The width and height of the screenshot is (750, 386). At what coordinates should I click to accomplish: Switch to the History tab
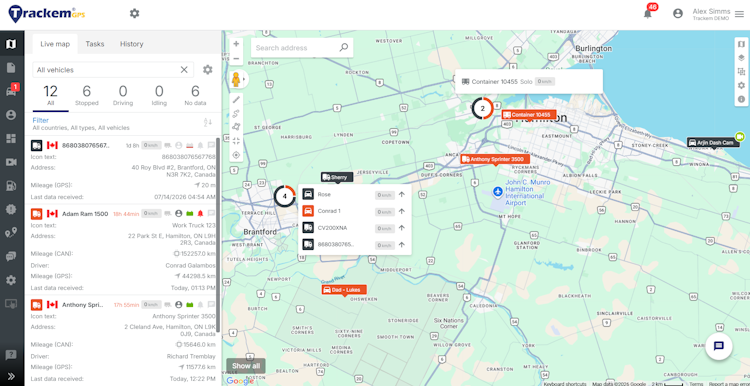[x=132, y=44]
